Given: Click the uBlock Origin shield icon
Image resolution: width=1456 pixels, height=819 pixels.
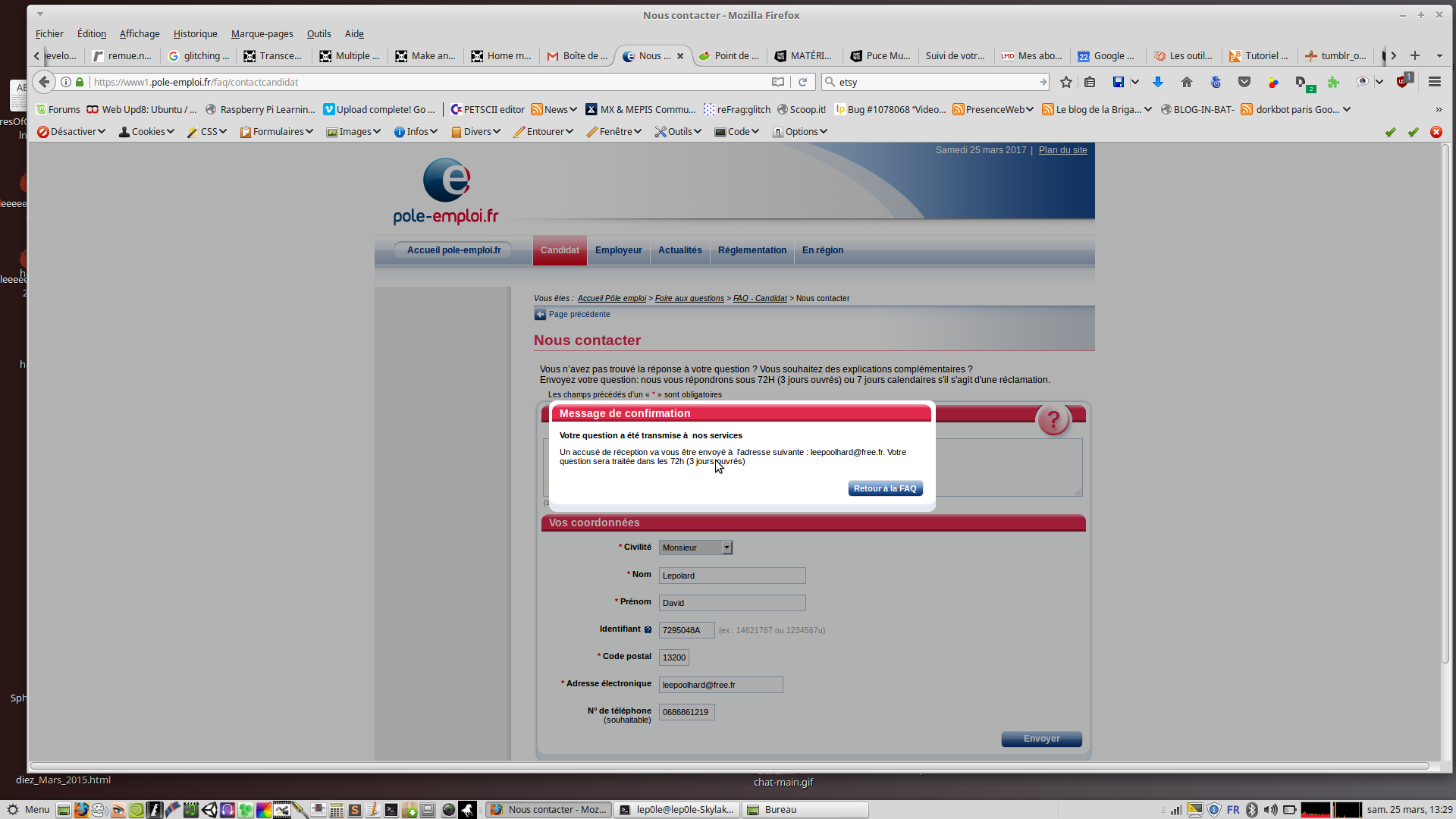Looking at the screenshot, I should [x=1402, y=82].
